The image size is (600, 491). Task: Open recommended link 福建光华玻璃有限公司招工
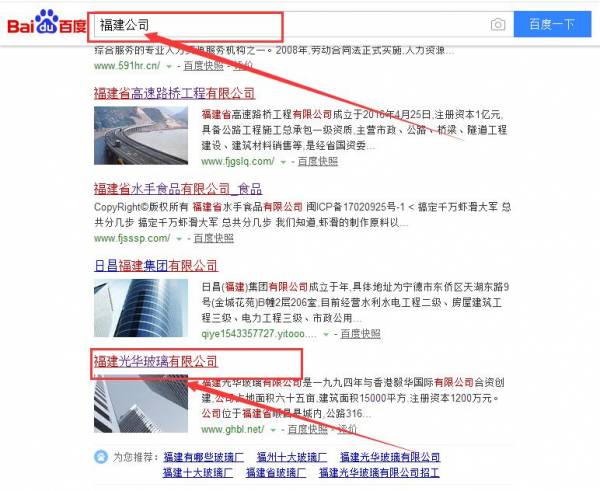tap(379, 473)
